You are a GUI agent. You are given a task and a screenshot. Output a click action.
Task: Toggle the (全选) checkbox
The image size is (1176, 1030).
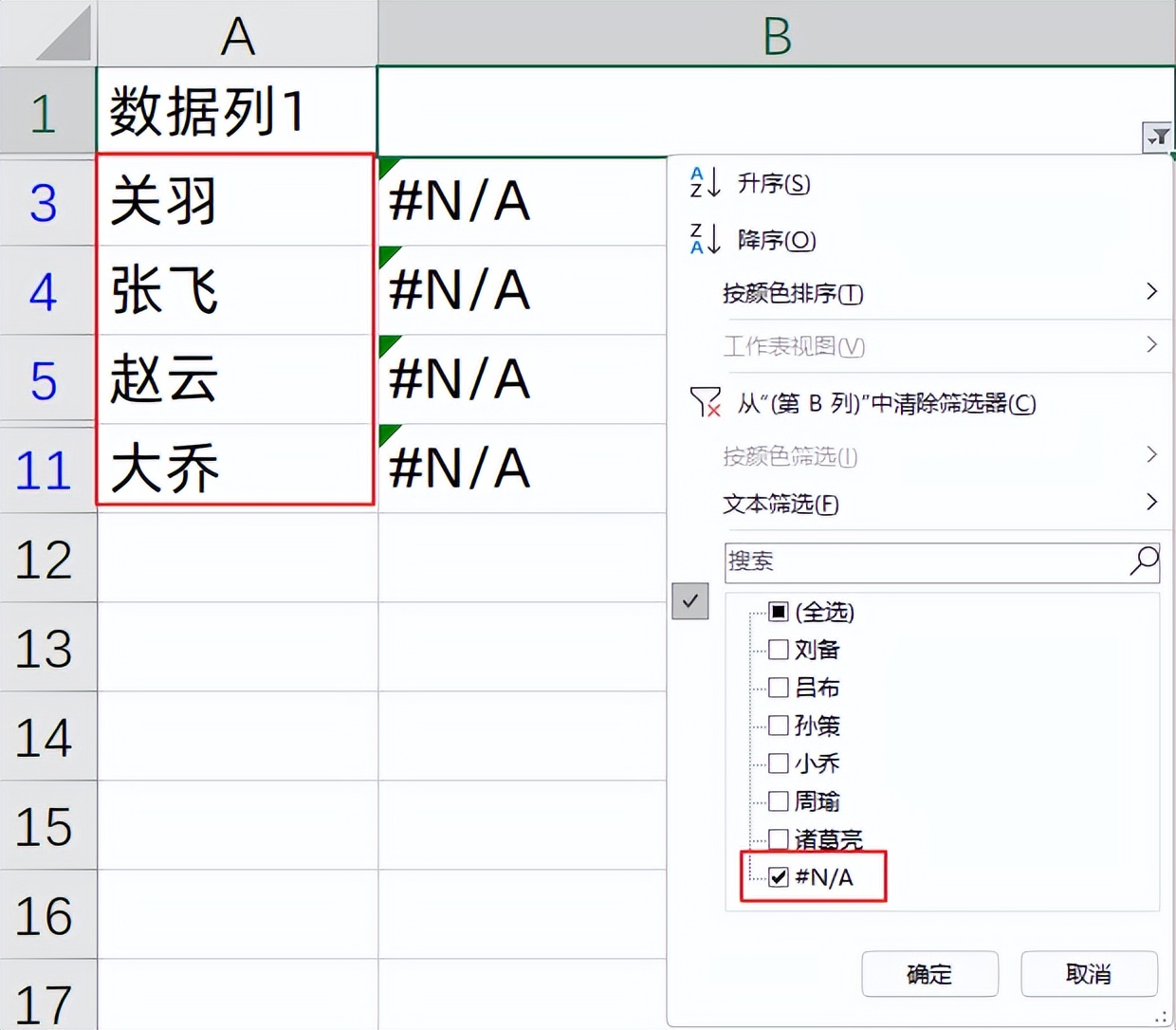(779, 612)
